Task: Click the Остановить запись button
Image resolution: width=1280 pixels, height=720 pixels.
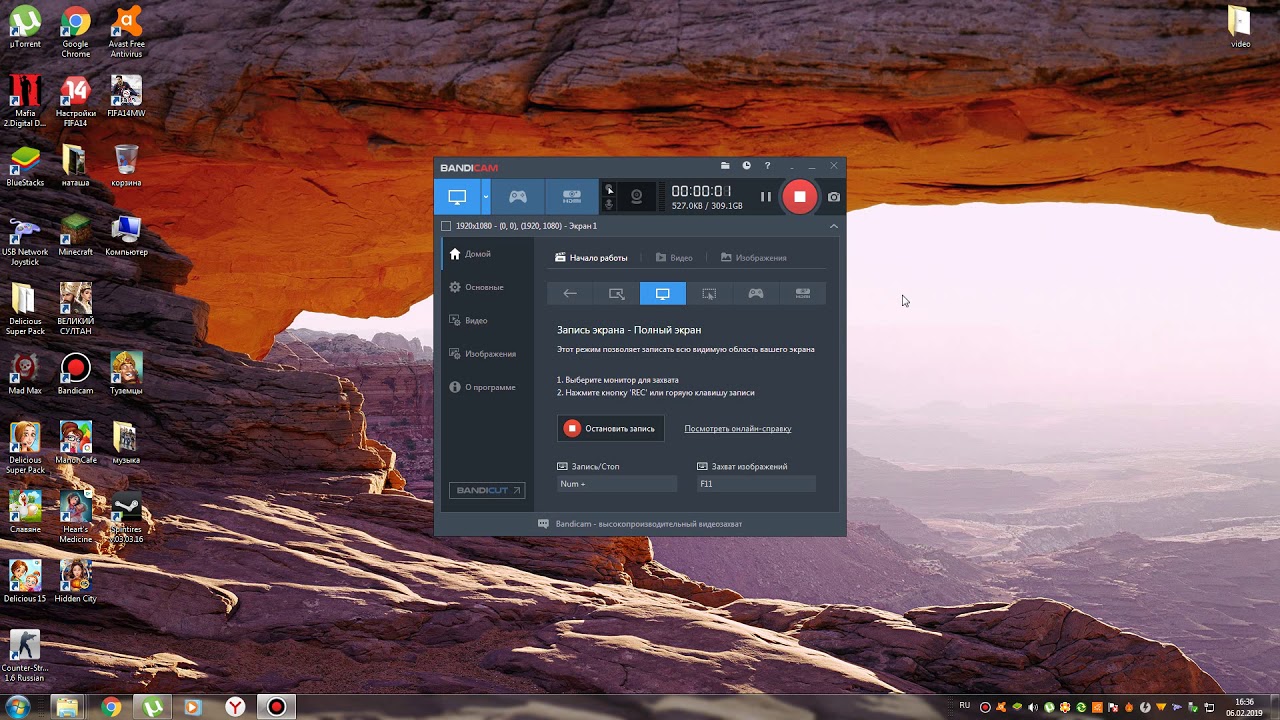Action: [610, 428]
